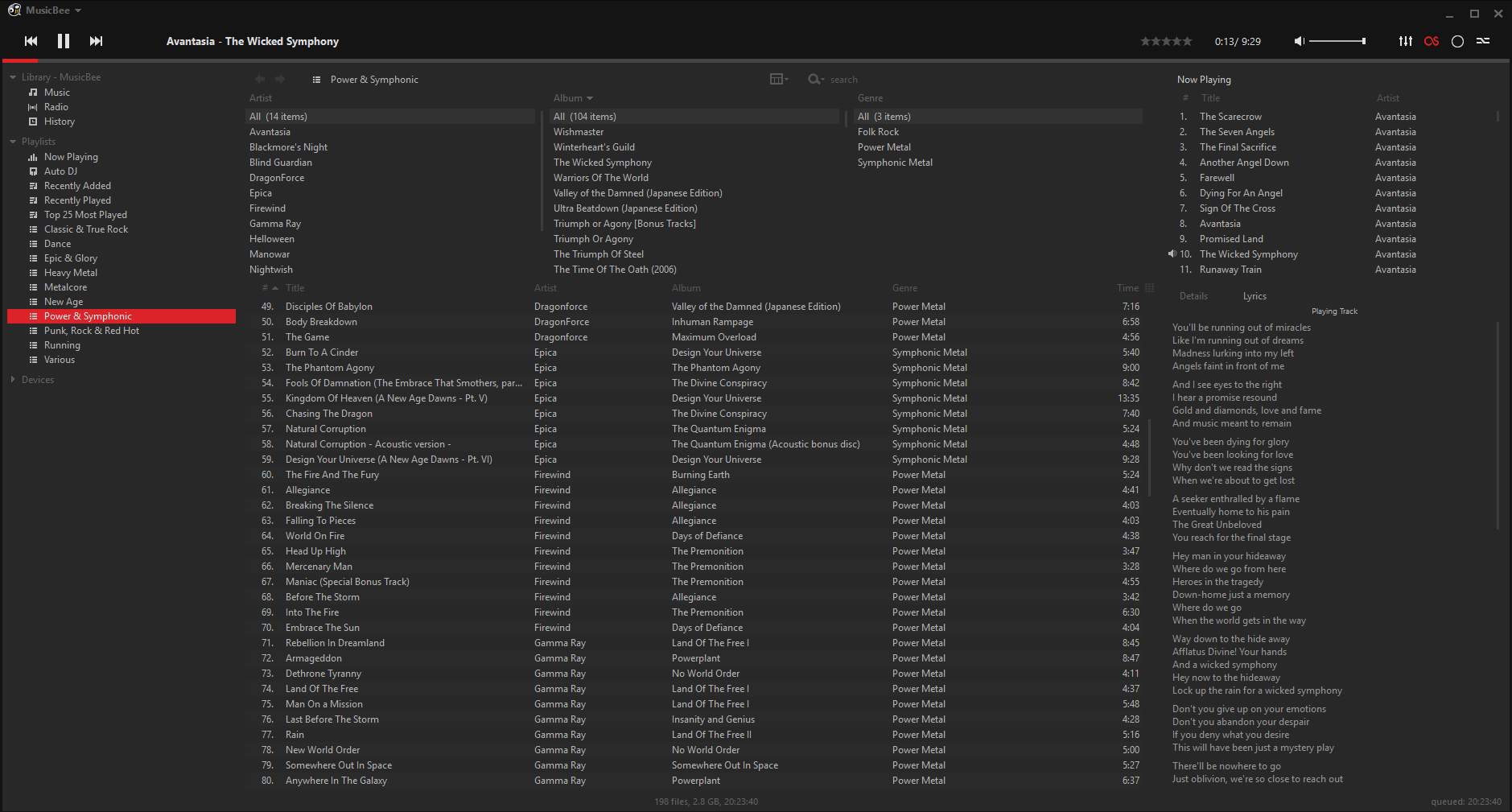The width and height of the screenshot is (1512, 812).
Task: Open the Album column header dropdown
Action: pyautogui.click(x=590, y=98)
